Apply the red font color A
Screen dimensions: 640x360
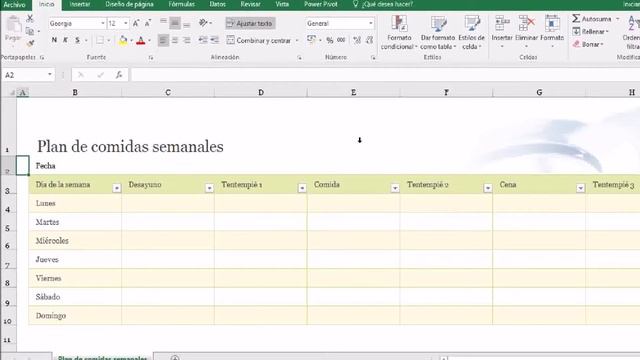click(140, 40)
